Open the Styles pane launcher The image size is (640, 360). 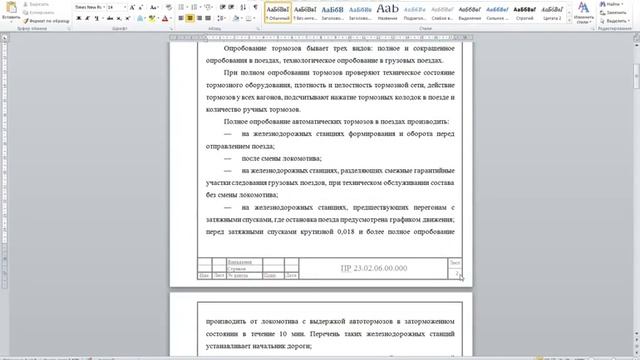pos(592,29)
